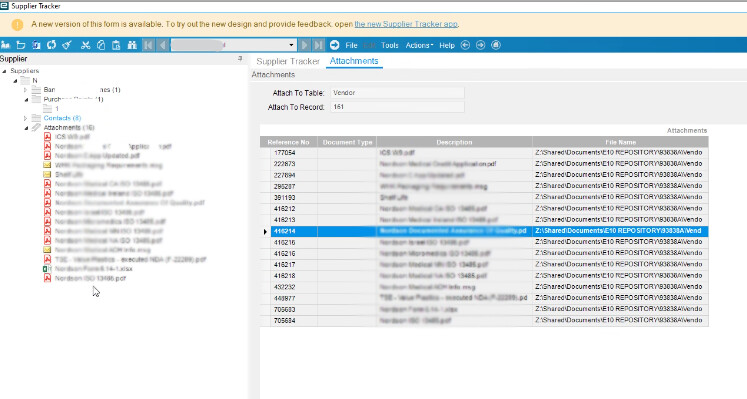Click the PDF icon beside ICS W9.pdf

tap(48, 137)
